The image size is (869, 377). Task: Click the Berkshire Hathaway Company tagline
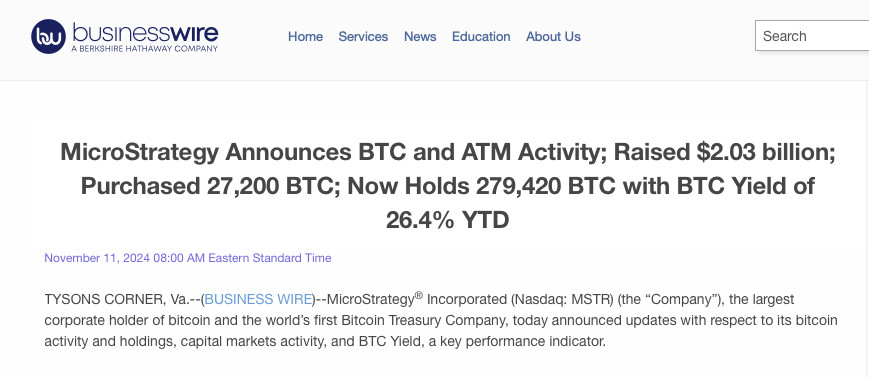click(x=145, y=49)
